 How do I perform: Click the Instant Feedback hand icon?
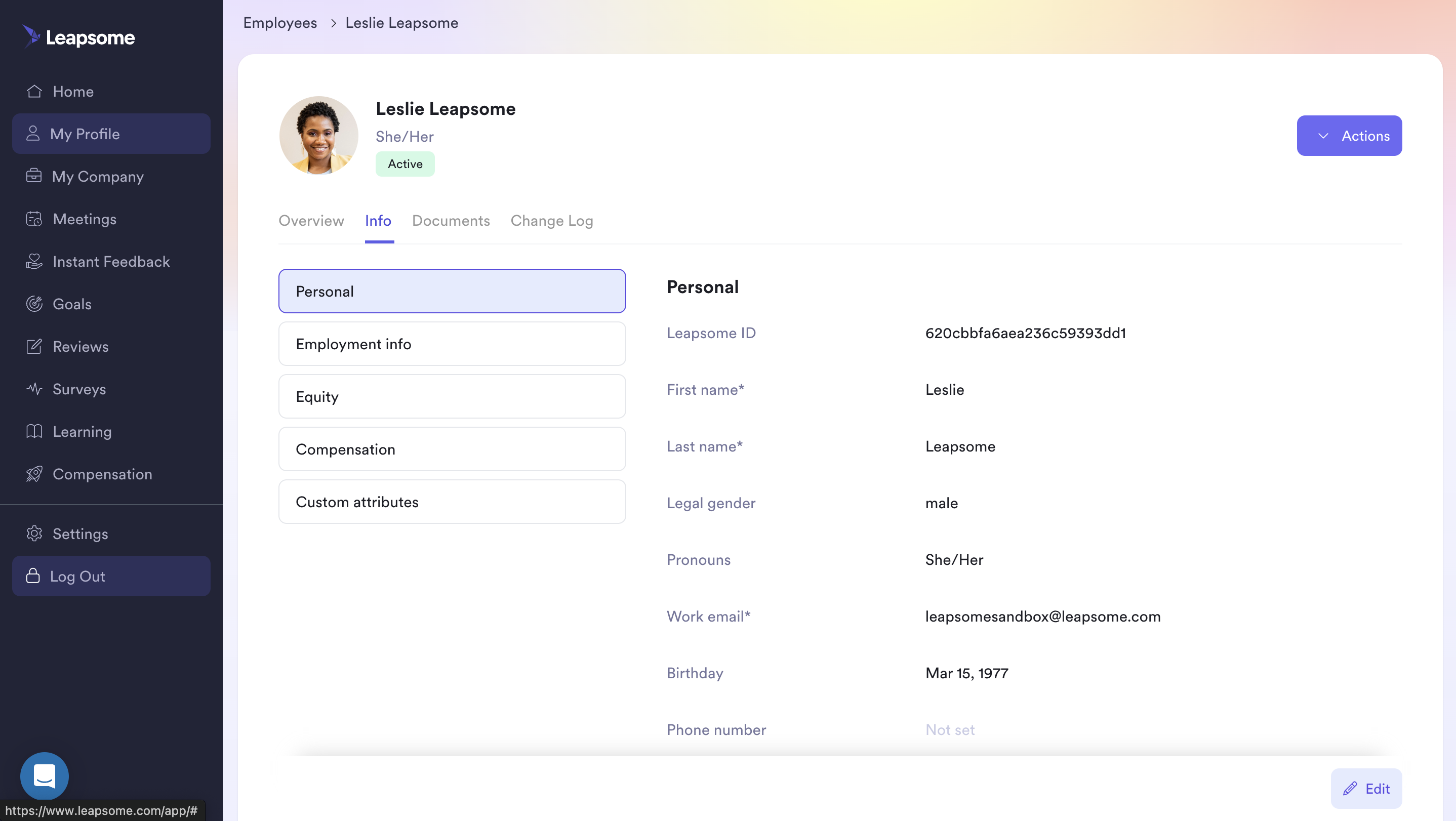pos(34,261)
